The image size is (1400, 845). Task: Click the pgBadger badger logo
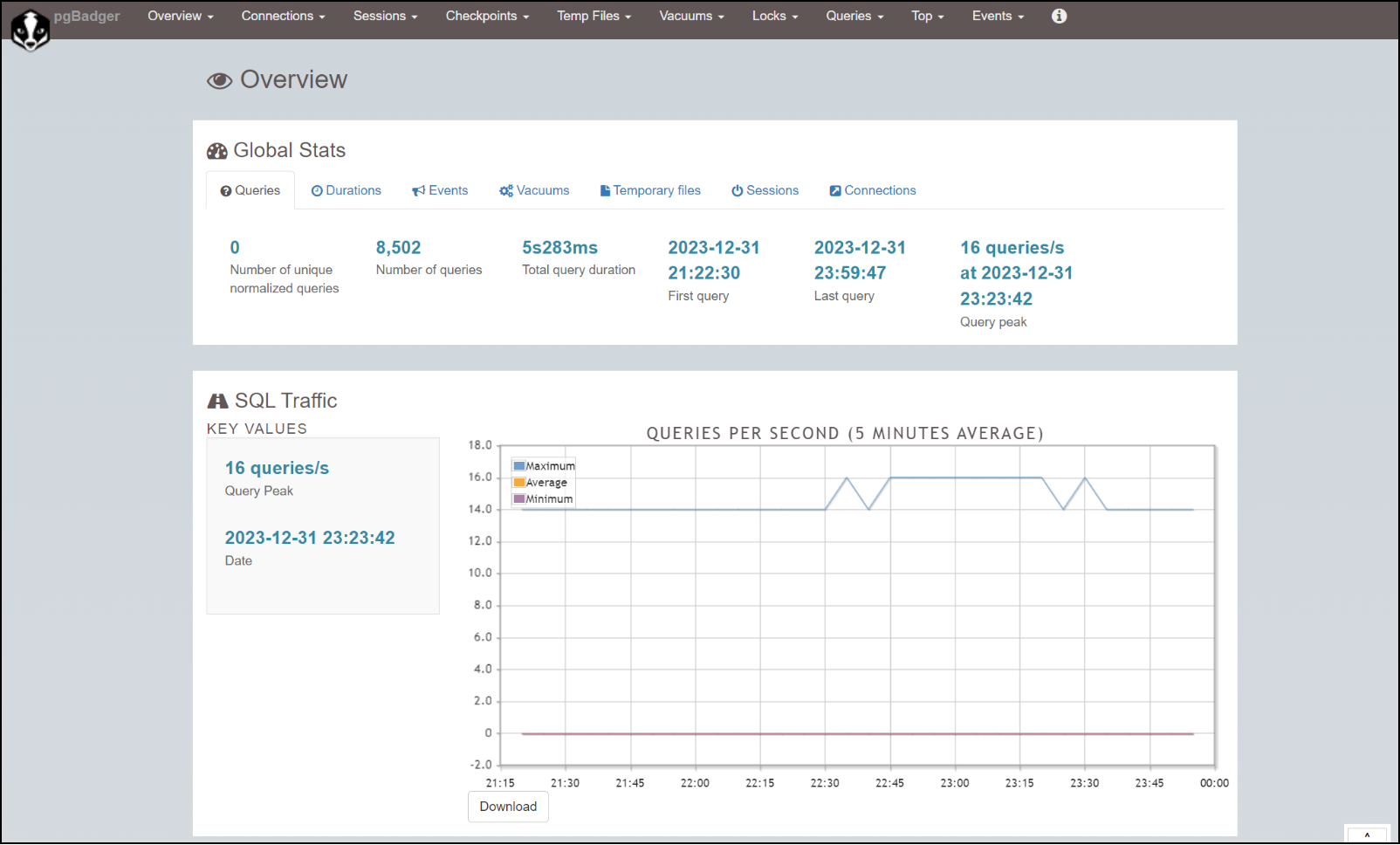coord(31,31)
